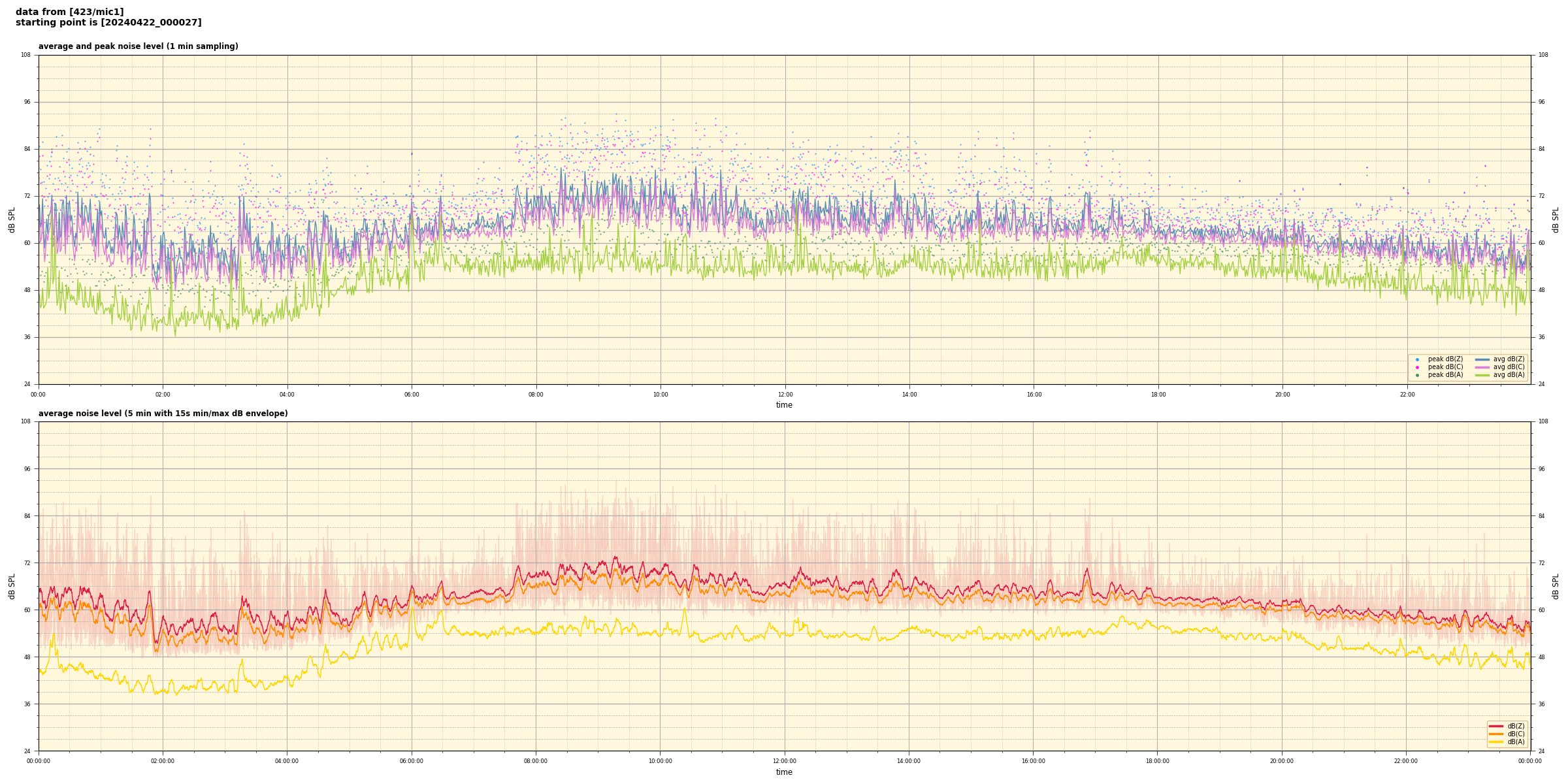Click the avg dB(Z) legend line sample
This screenshot has width=1568, height=784.
(1482, 359)
